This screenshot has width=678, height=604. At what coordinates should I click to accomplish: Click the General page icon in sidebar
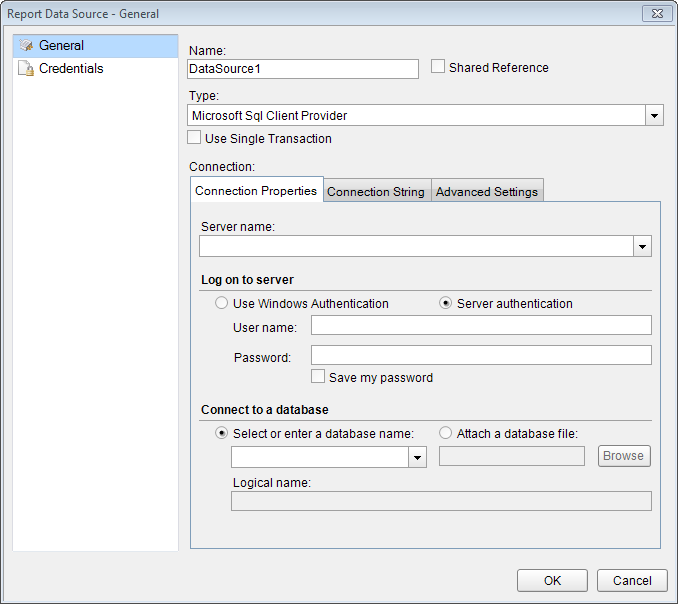[x=26, y=46]
